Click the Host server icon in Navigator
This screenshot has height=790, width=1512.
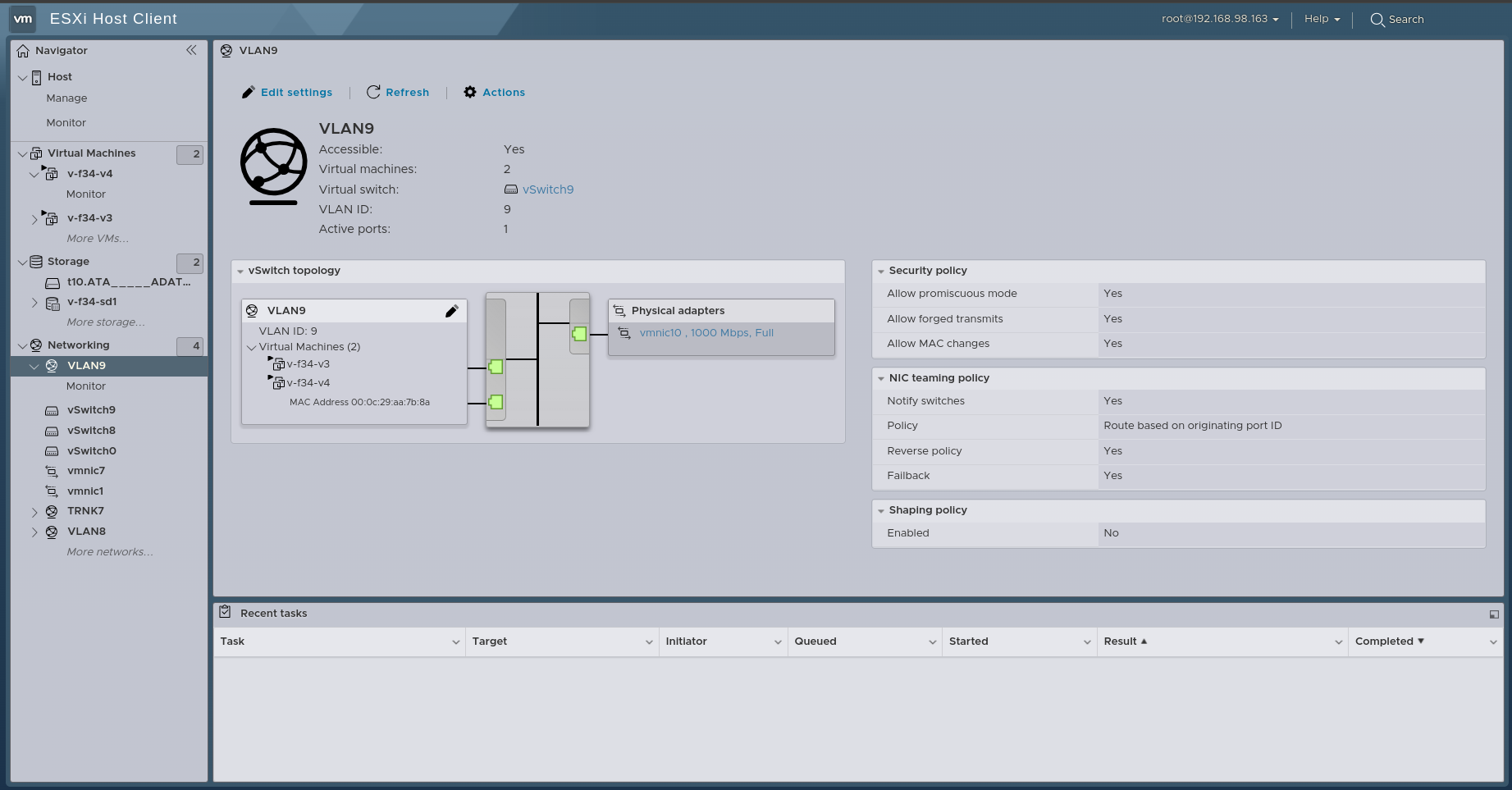tap(36, 77)
